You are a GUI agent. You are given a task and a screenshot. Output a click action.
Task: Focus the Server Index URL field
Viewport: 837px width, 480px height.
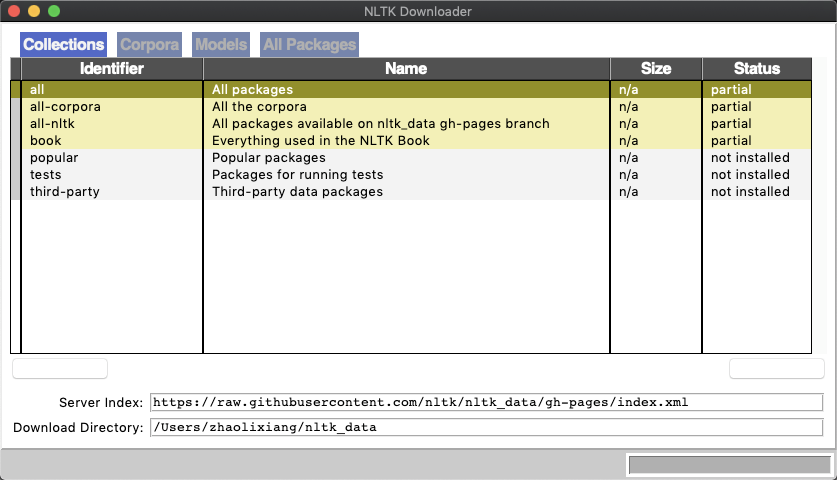click(486, 402)
